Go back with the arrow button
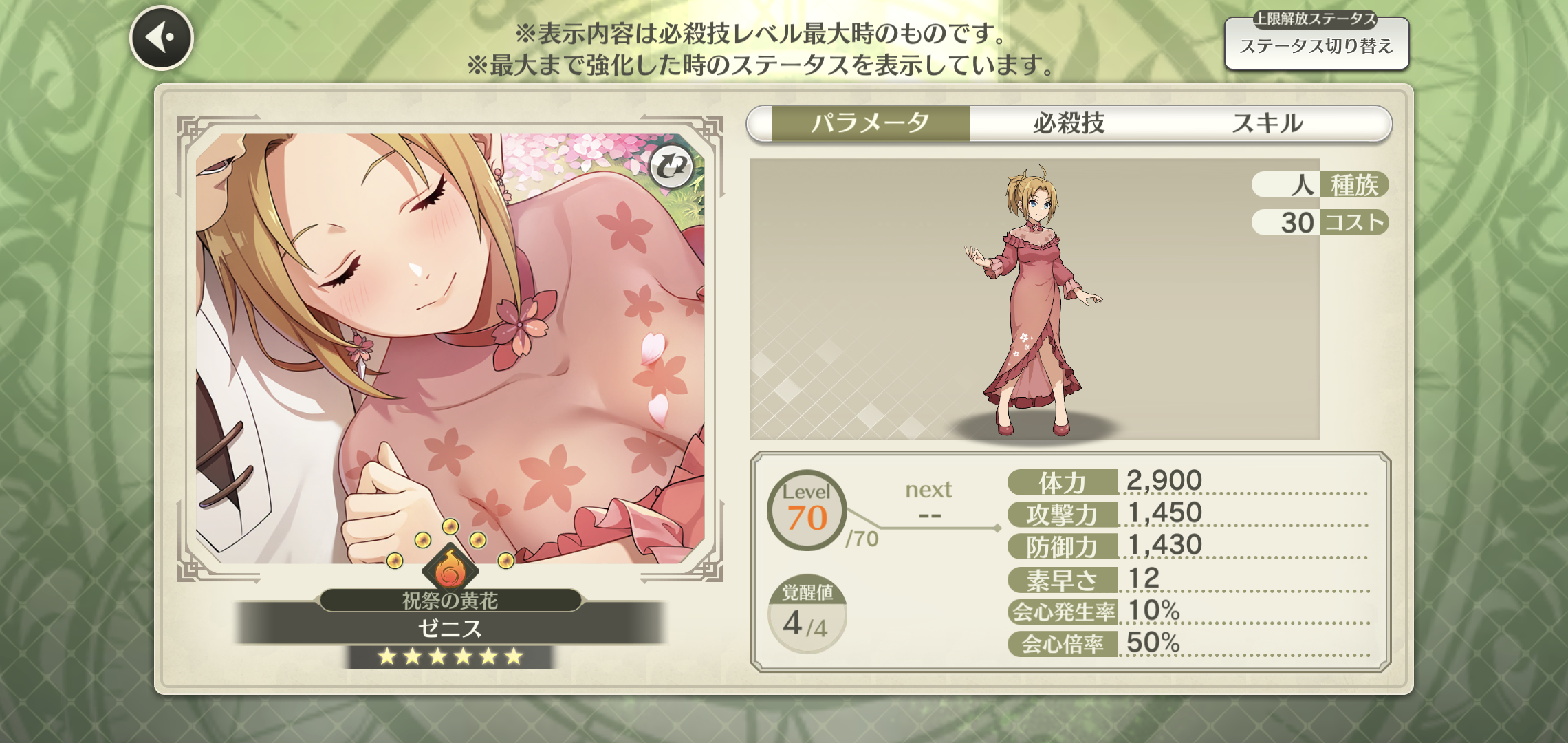 pyautogui.click(x=162, y=38)
